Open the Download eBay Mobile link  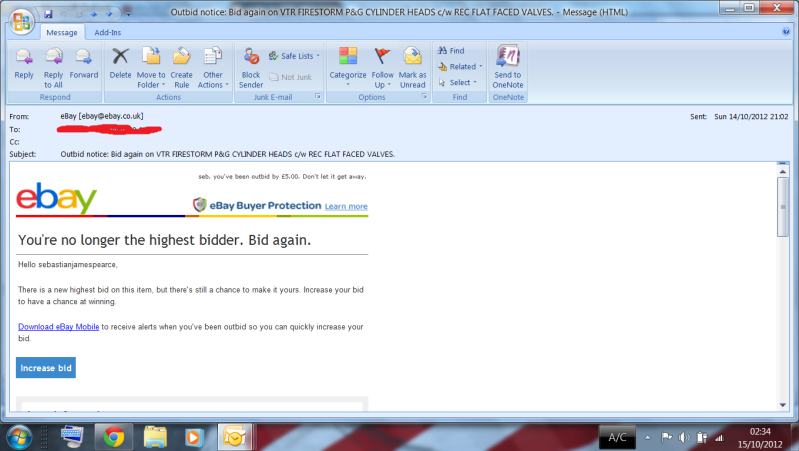(59, 327)
